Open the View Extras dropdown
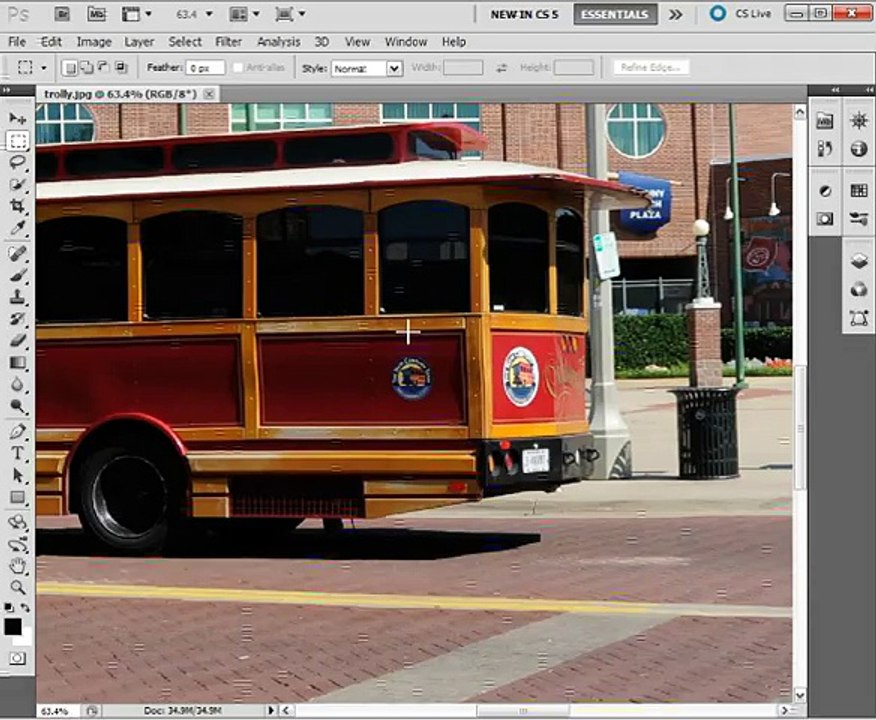The height and width of the screenshot is (720, 876). [136, 15]
